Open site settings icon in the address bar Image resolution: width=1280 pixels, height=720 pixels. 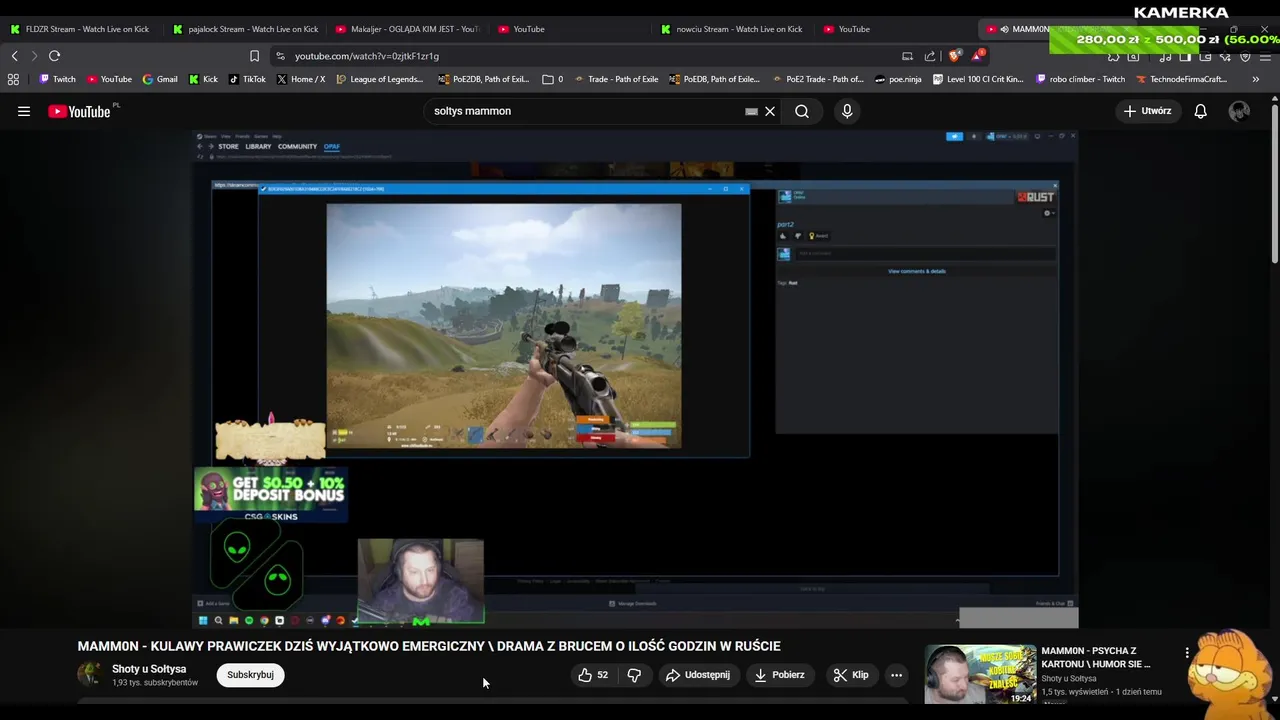tap(280, 56)
